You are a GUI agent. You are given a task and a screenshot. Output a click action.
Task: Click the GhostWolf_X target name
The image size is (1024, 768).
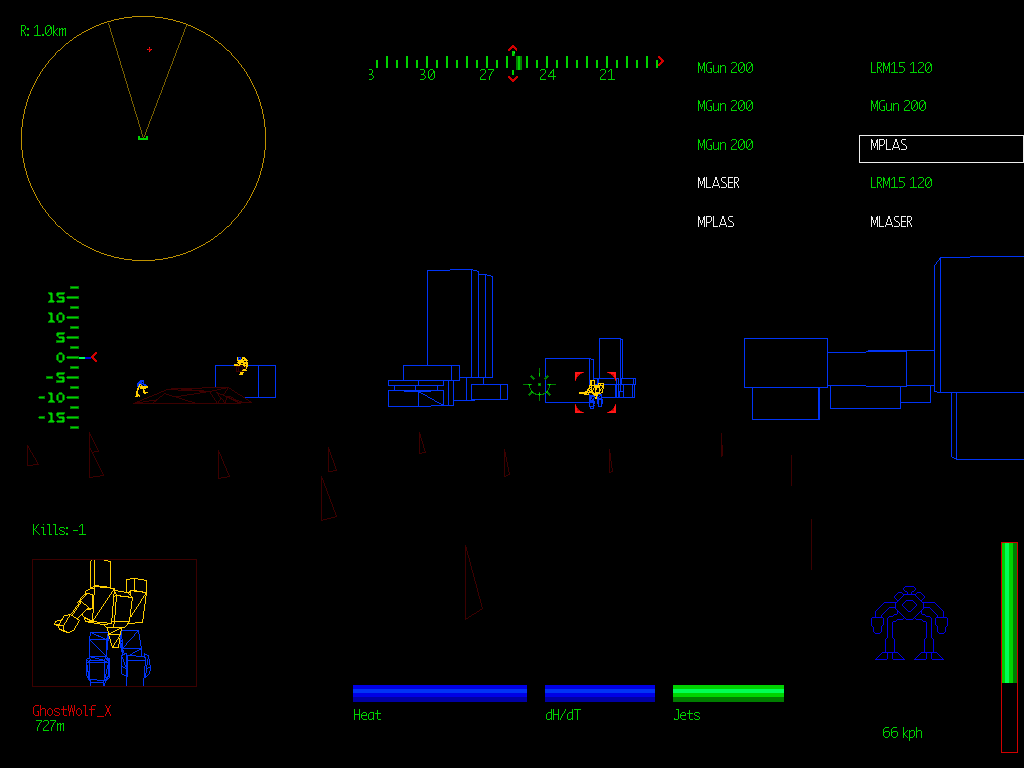click(72, 711)
